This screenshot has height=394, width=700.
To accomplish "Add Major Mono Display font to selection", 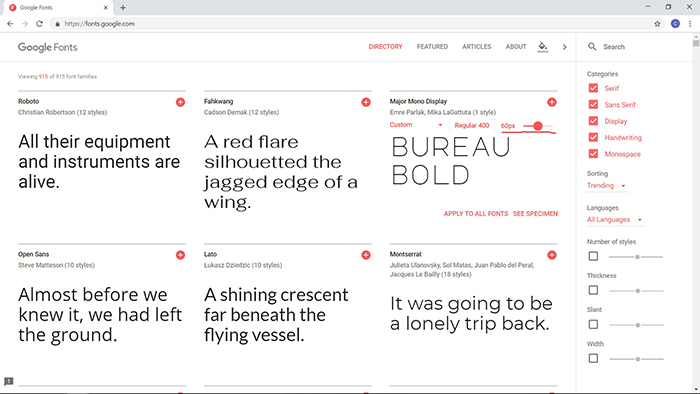I will pos(552,102).
